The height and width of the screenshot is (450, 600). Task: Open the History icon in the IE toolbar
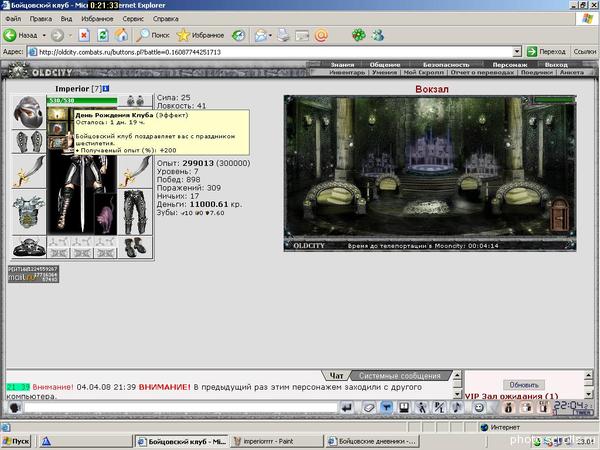tap(239, 36)
